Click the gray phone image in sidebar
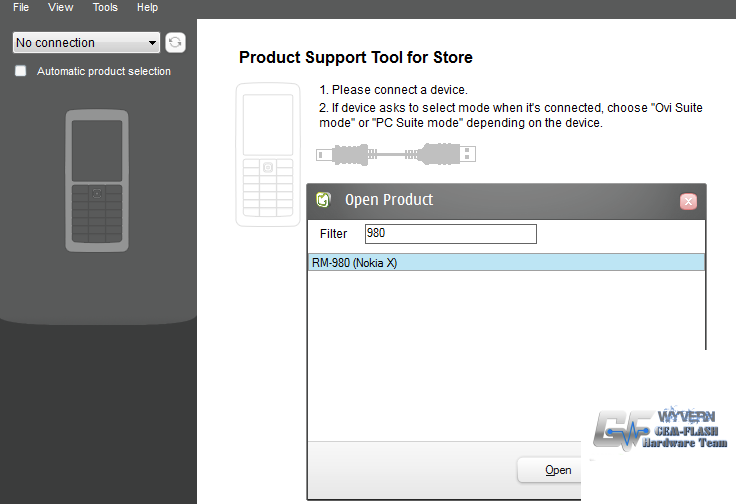Image resolution: width=736 pixels, height=504 pixels. pos(97,181)
